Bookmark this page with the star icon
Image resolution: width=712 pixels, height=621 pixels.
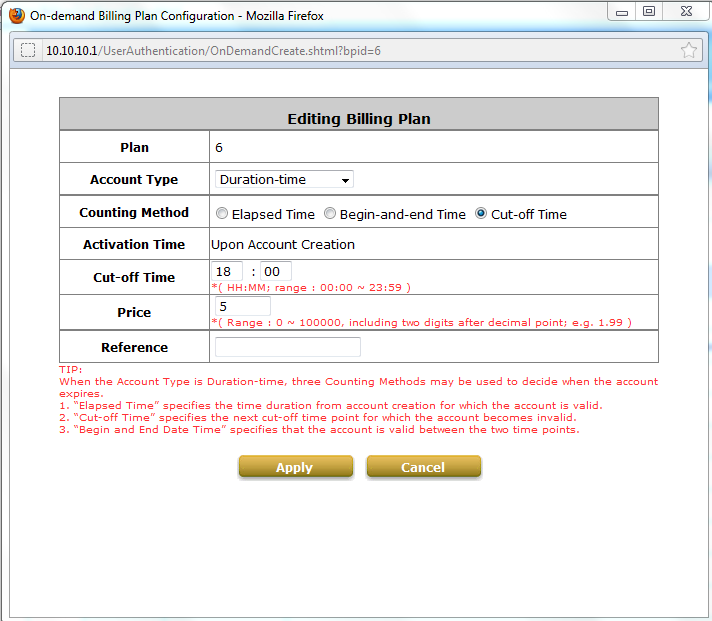(x=688, y=50)
